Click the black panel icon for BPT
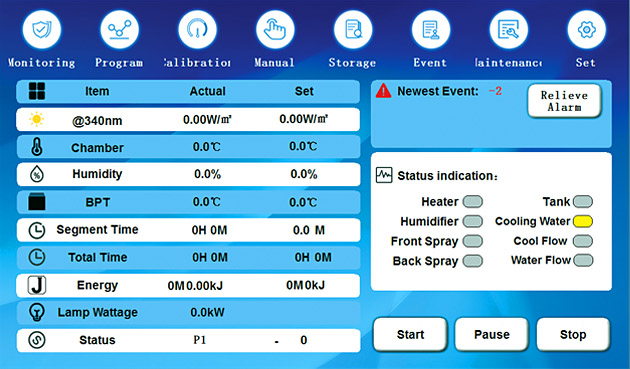Screen dimensions: 630x369 [x=37, y=202]
